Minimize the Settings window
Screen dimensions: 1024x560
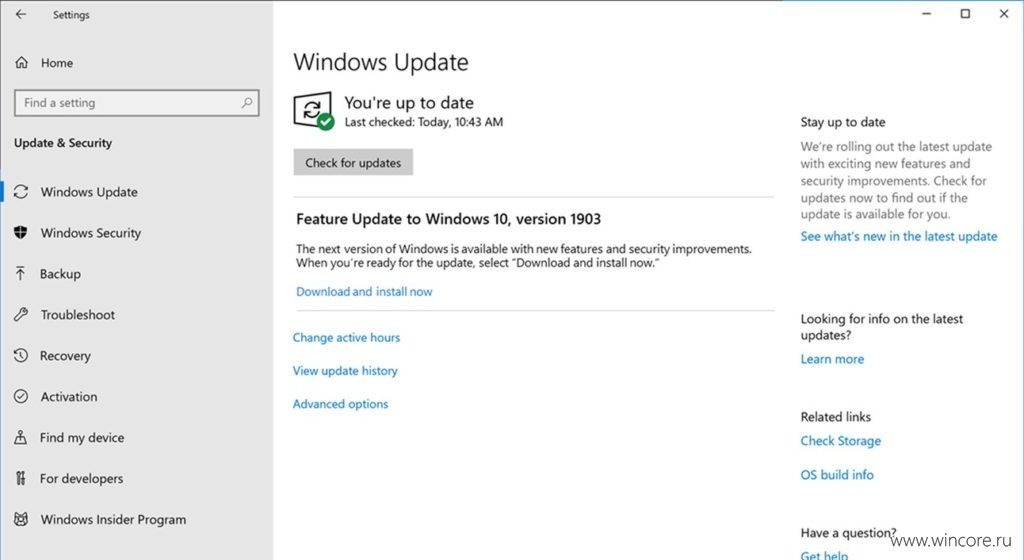click(x=926, y=14)
